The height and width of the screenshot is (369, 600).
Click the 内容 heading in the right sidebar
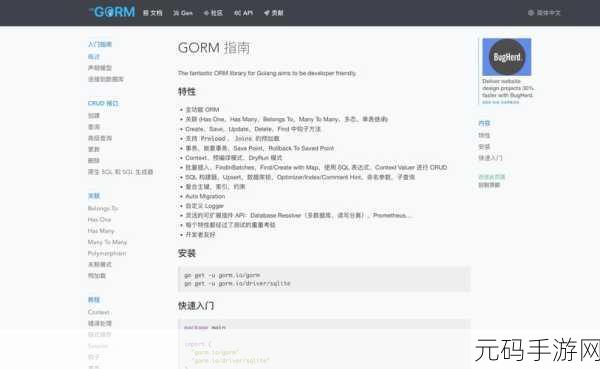484,123
